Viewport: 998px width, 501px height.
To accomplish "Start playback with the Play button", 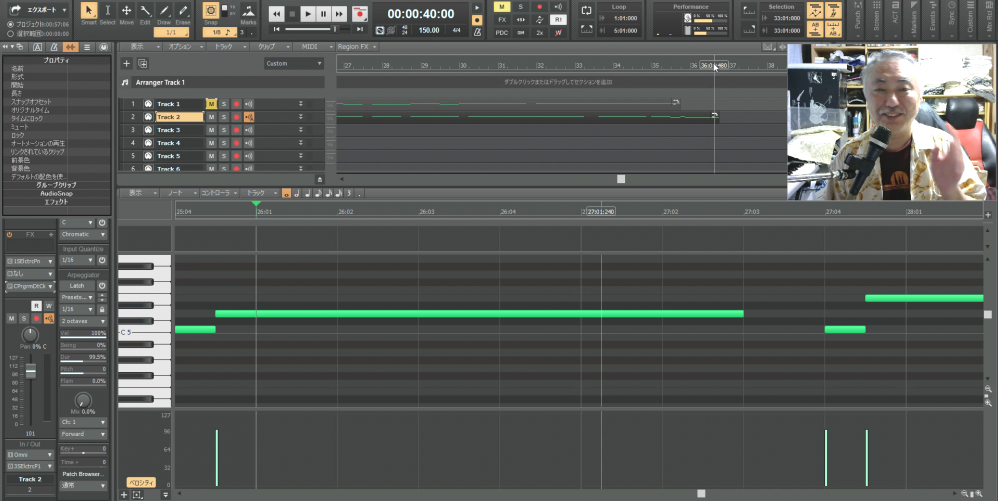I will tap(308, 14).
